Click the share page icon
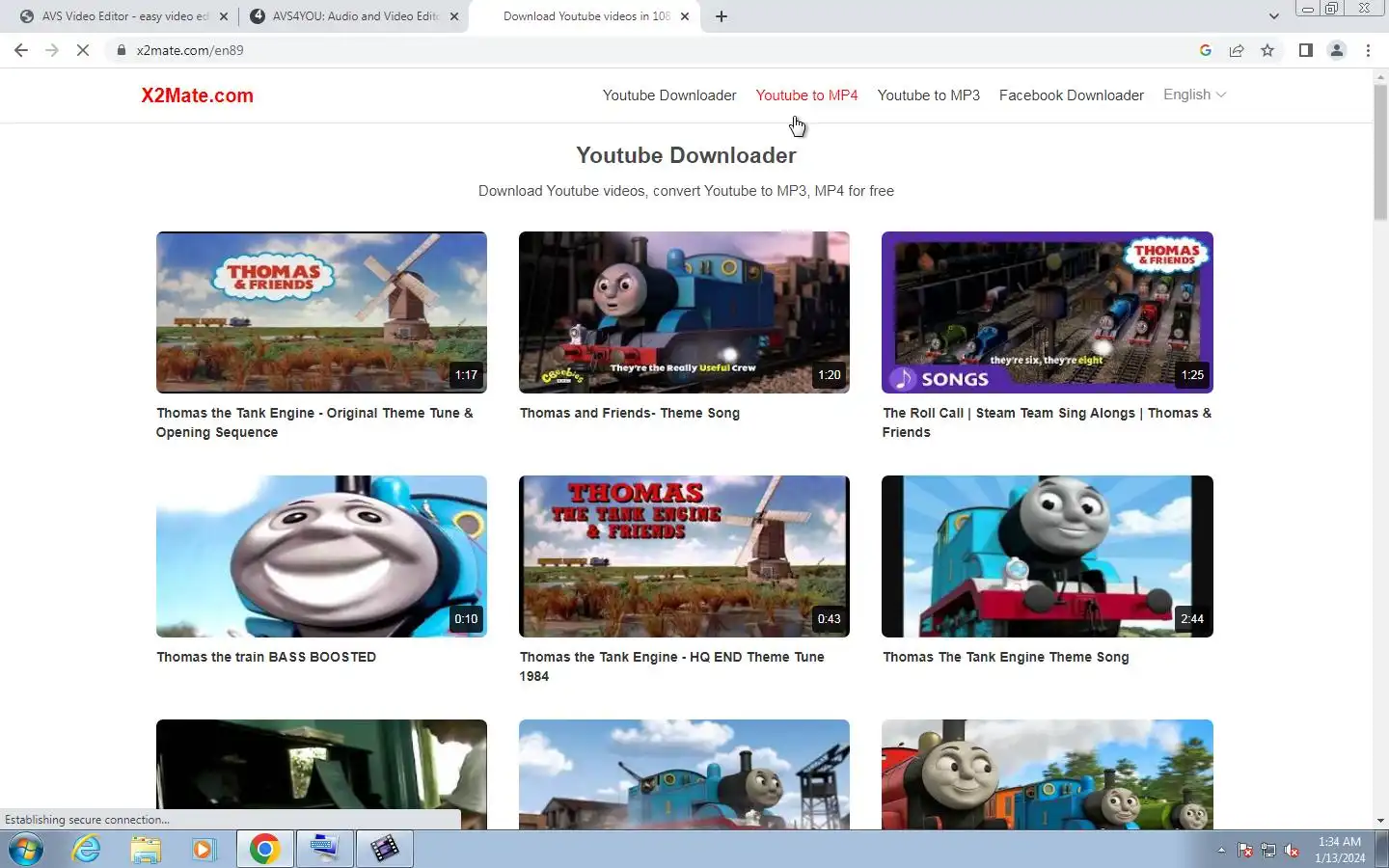 tap(1237, 50)
